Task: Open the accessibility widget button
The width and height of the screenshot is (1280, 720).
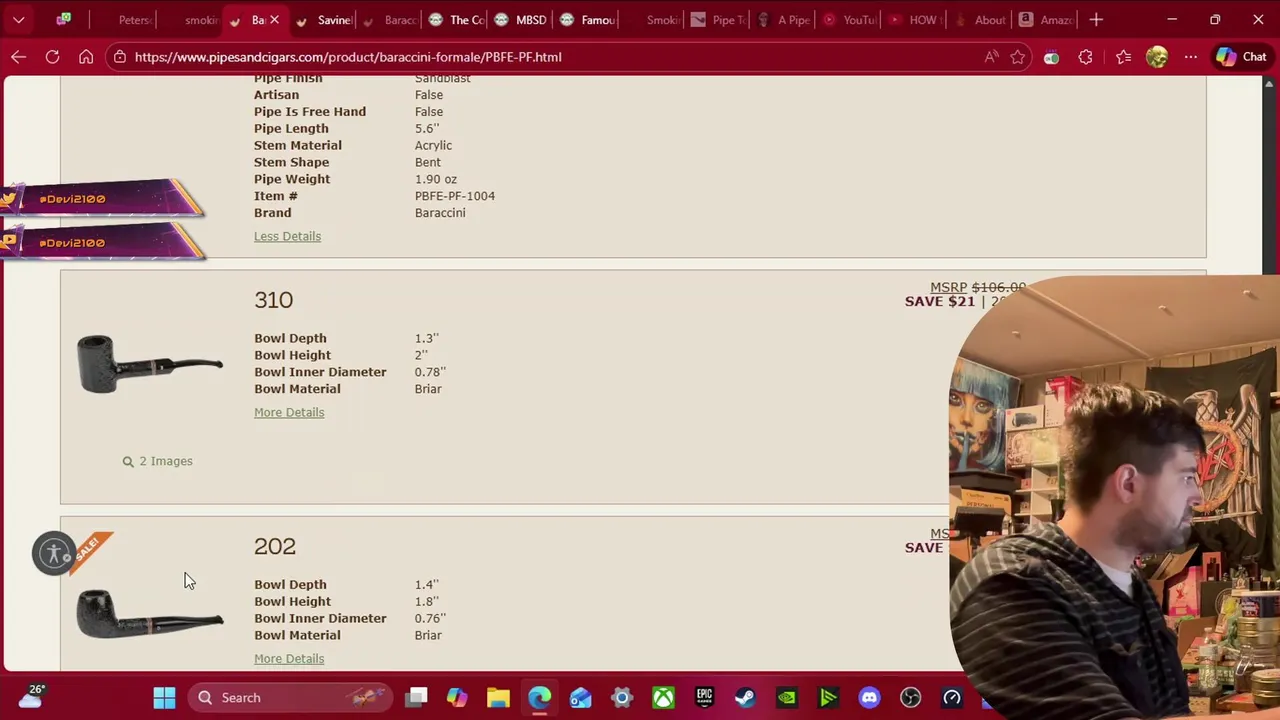Action: 54,553
